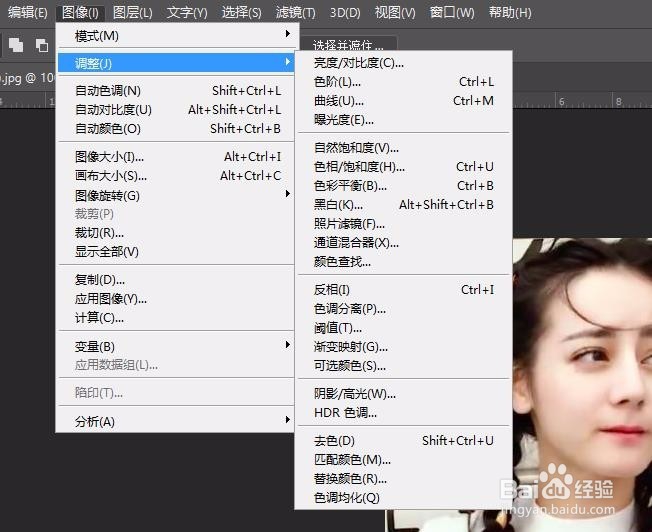Screen dimensions: 652x532
Task: Close the 图像(I) menu
Action: pyautogui.click(x=80, y=12)
